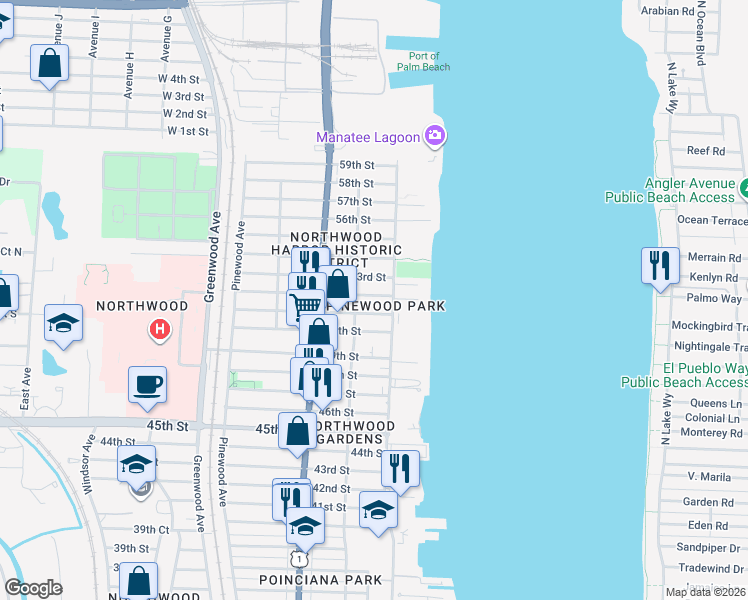Viewport: 748px width, 600px height.
Task: Click the 39th Ct street label
Action: [x=151, y=529]
